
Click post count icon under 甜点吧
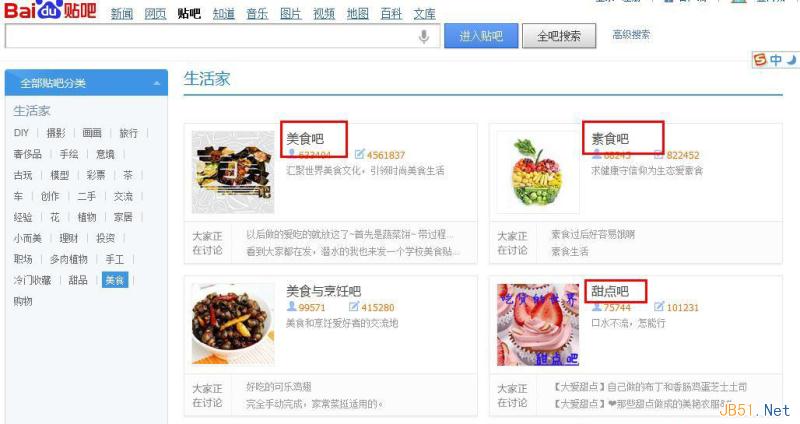click(659, 306)
